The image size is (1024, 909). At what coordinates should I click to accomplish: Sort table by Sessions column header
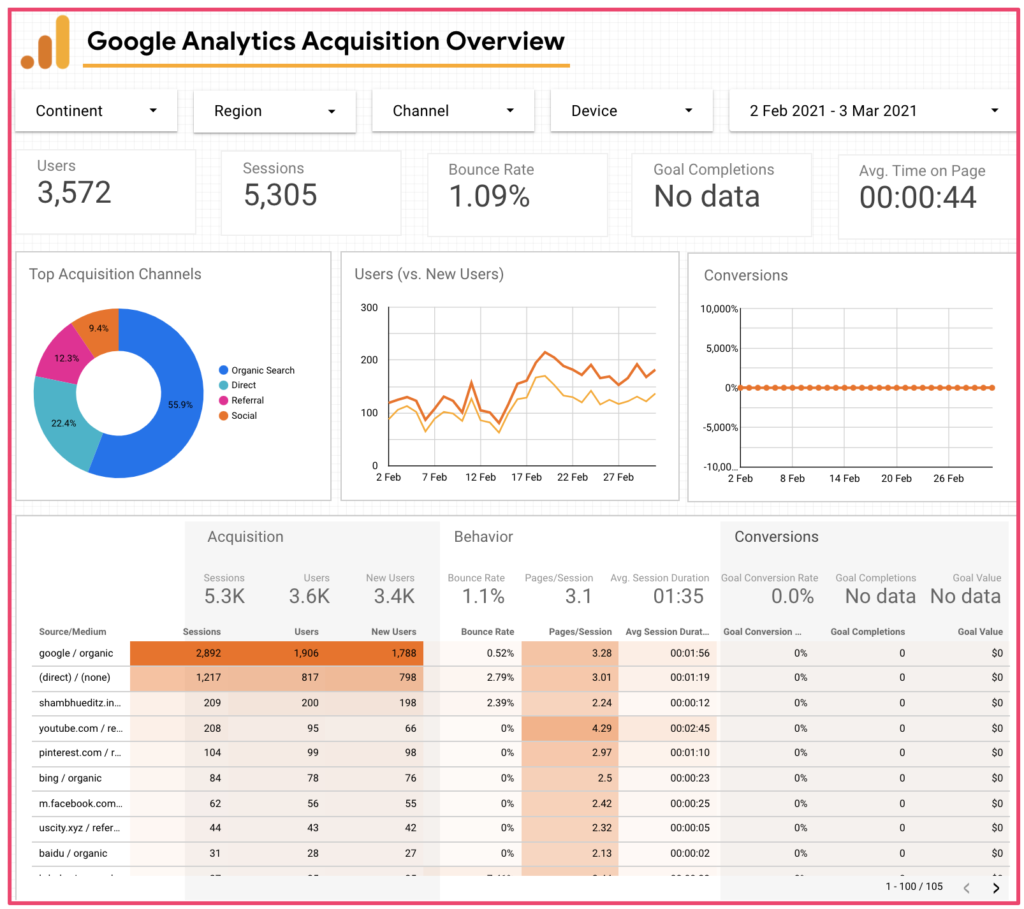click(x=202, y=631)
